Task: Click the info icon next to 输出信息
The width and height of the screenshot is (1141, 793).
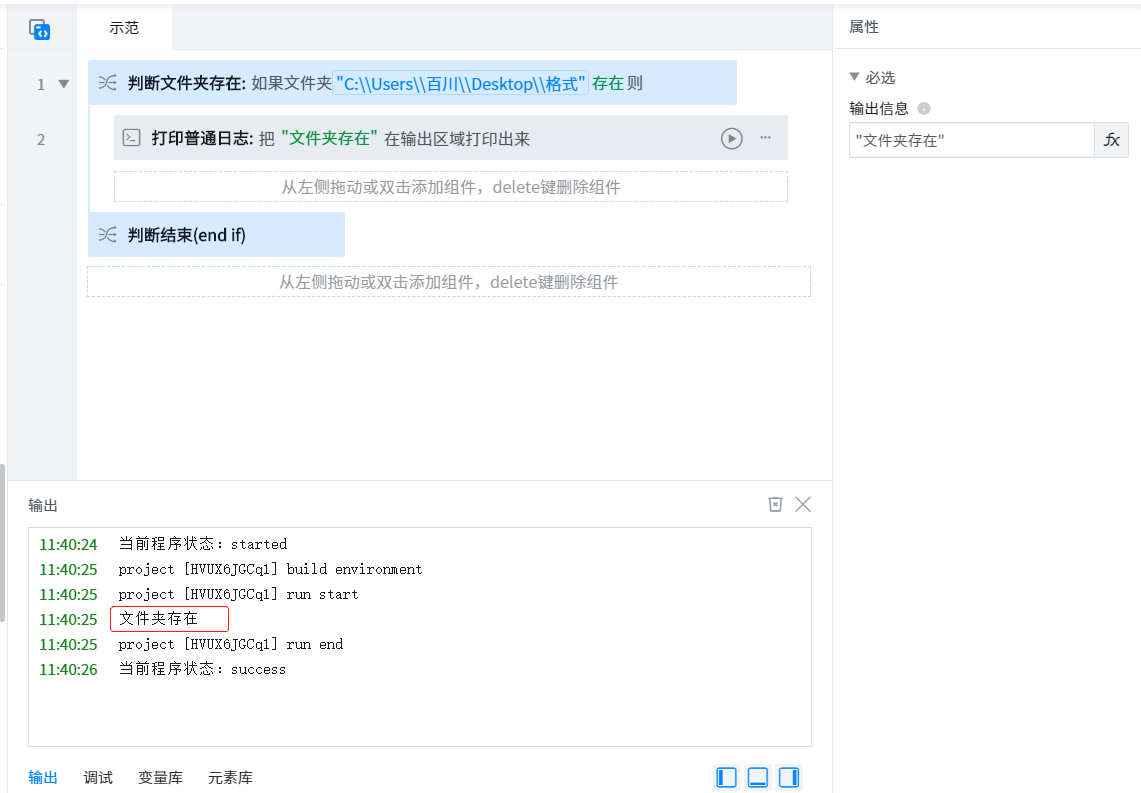Action: tap(924, 109)
